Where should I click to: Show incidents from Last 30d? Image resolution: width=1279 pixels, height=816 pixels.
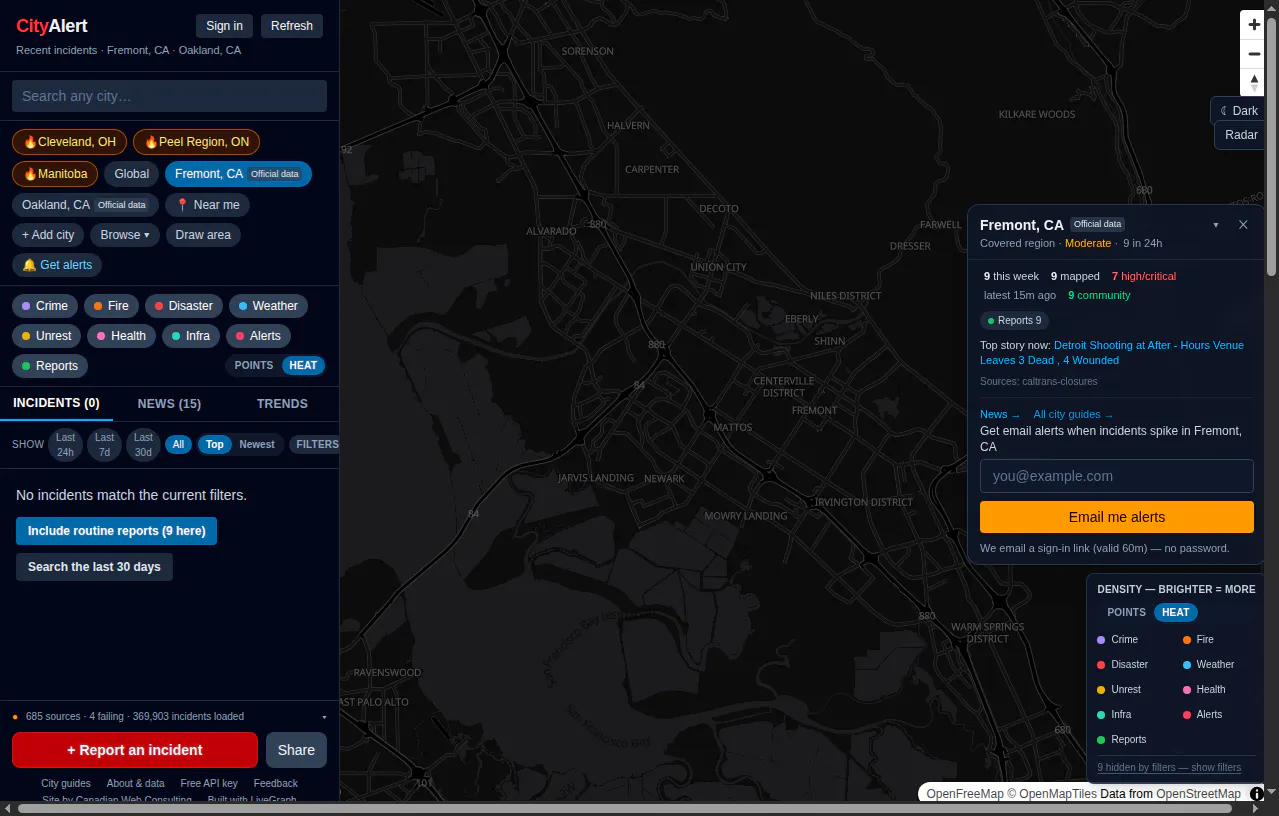click(x=143, y=444)
